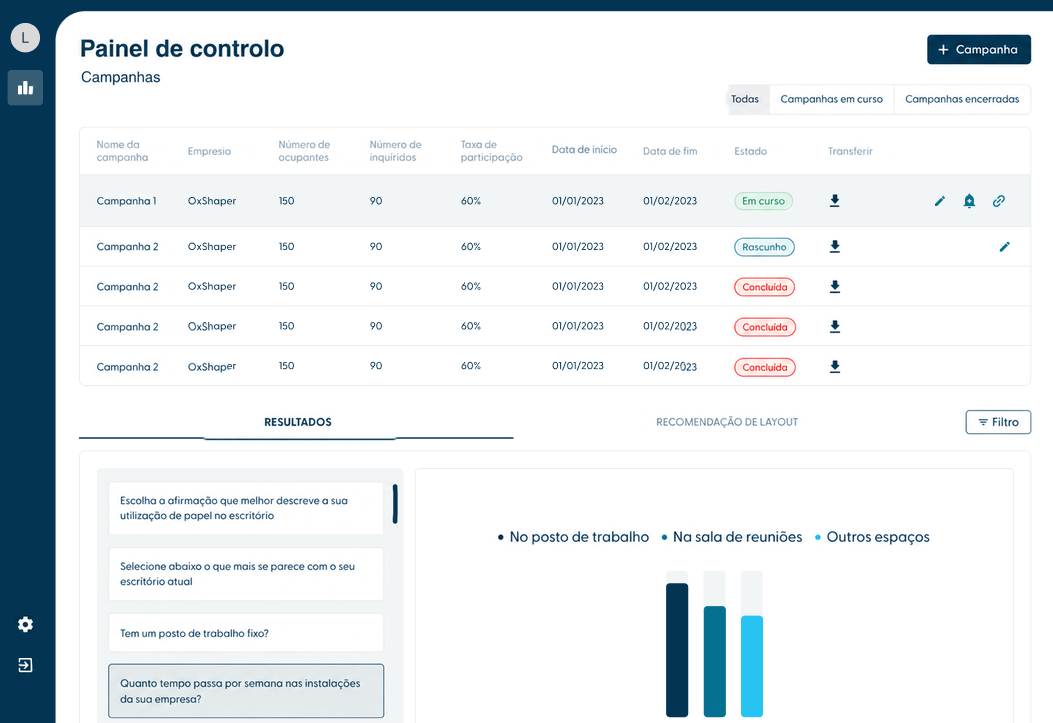Open the user avatar labeled L
1053x723 pixels.
click(x=26, y=38)
